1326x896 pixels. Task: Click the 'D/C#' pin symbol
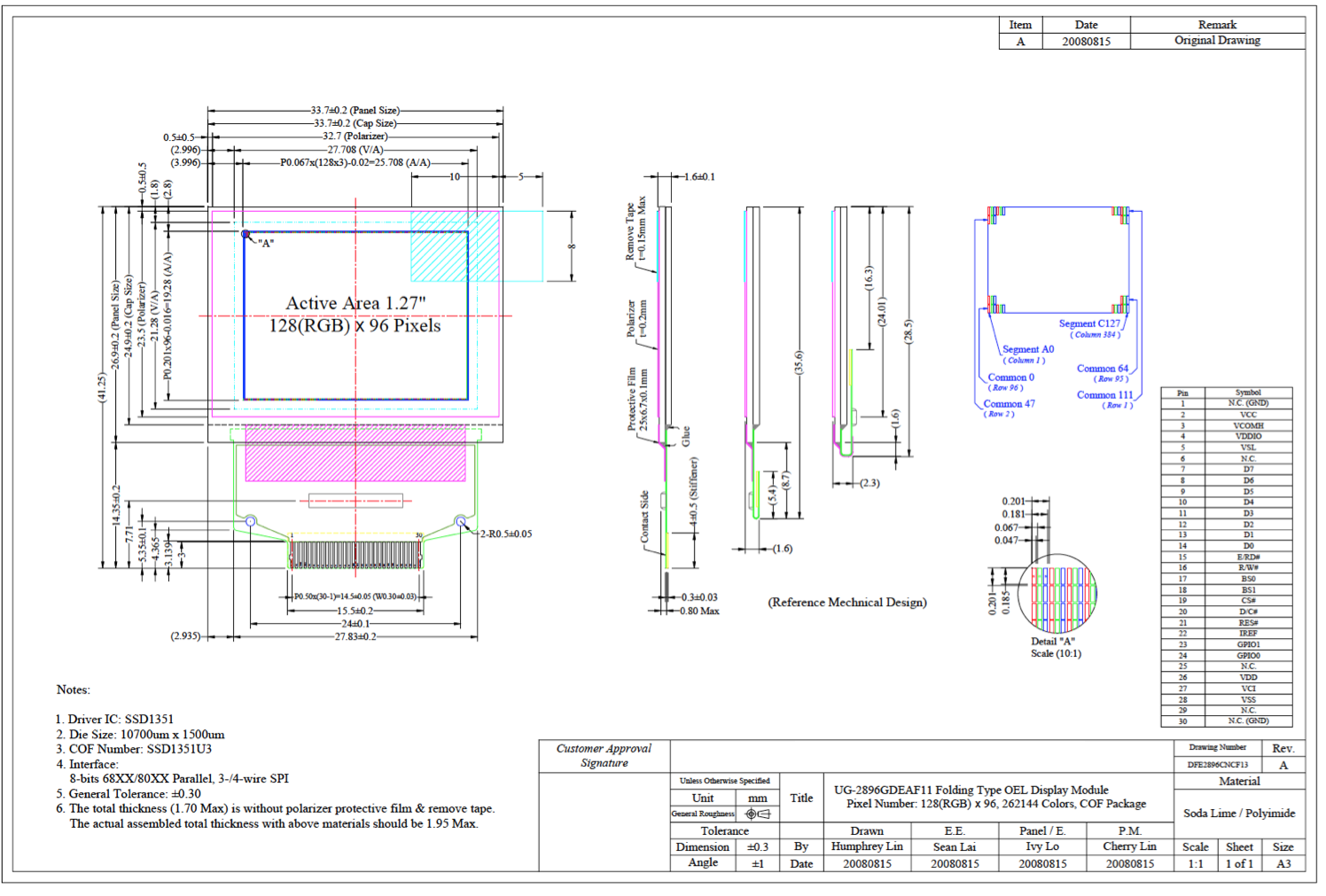[1248, 612]
